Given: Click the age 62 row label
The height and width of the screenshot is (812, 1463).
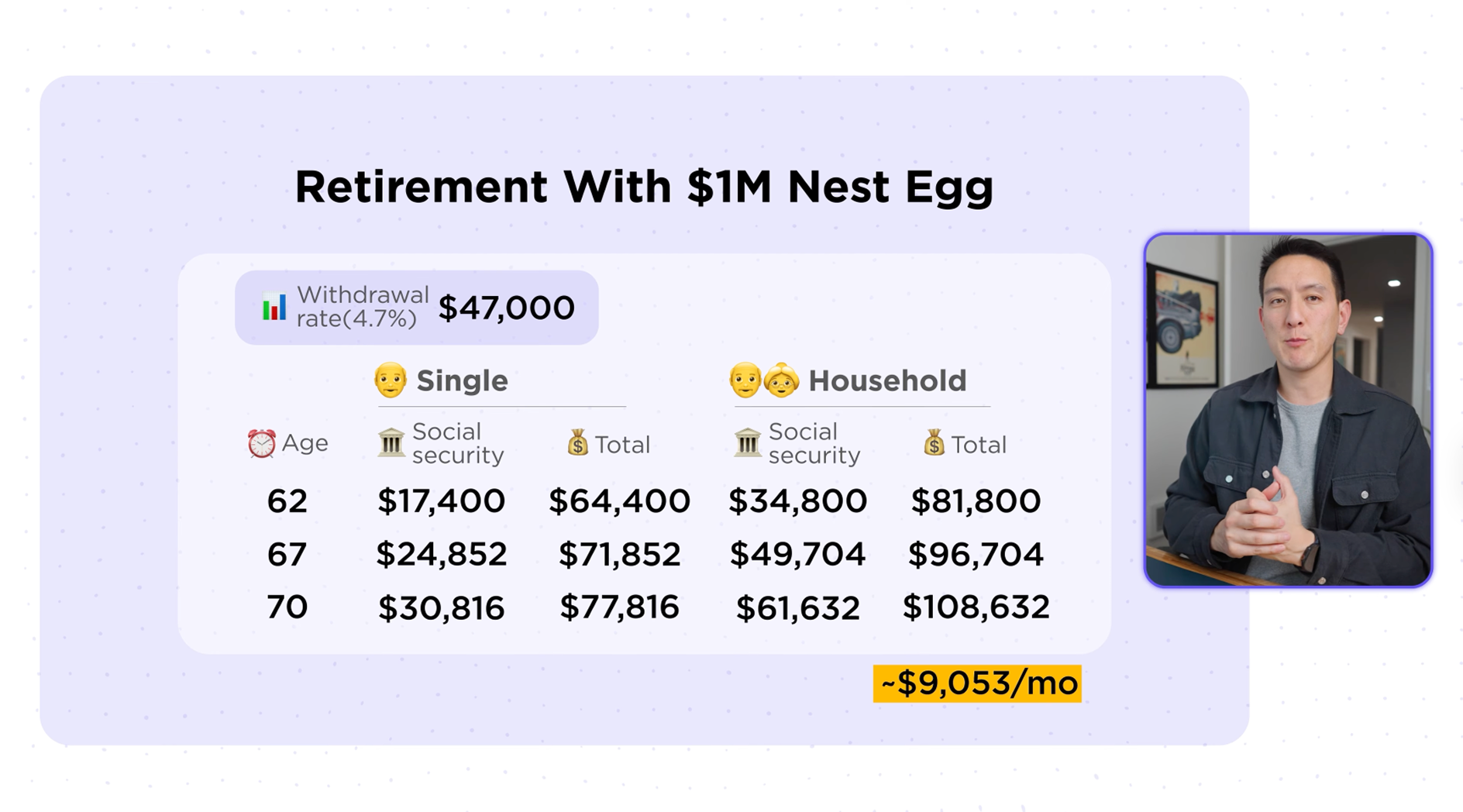Looking at the screenshot, I should coord(287,501).
